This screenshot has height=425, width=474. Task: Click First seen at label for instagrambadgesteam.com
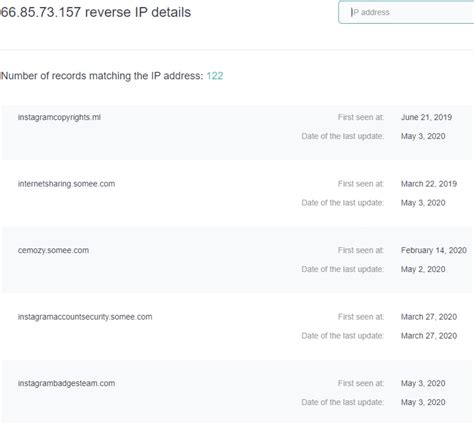click(x=361, y=383)
